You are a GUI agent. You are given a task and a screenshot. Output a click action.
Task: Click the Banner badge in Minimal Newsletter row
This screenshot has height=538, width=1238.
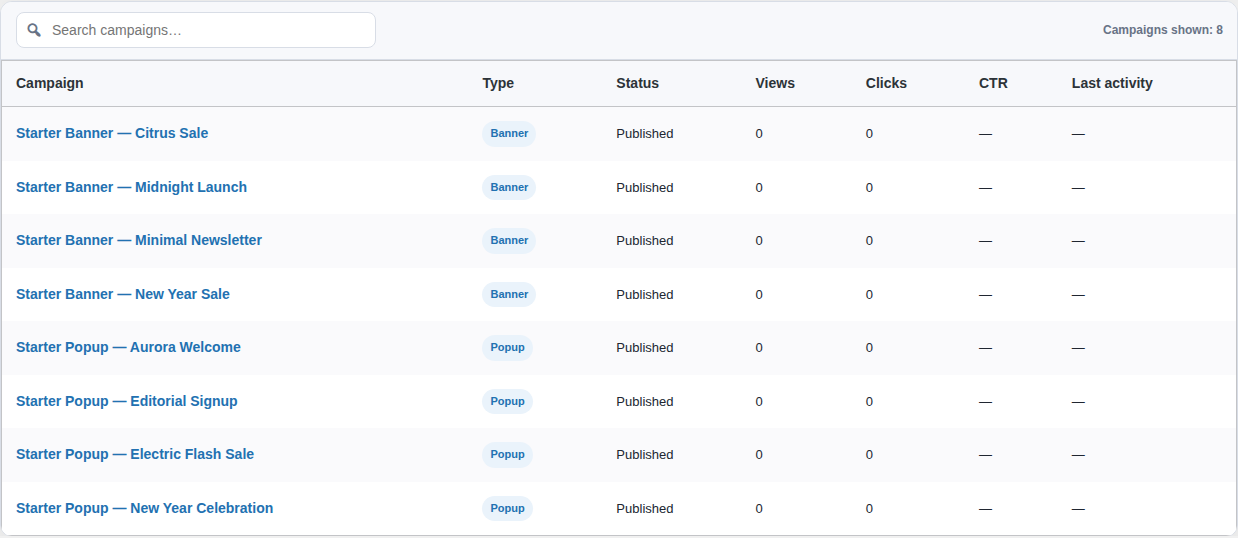click(x=509, y=241)
